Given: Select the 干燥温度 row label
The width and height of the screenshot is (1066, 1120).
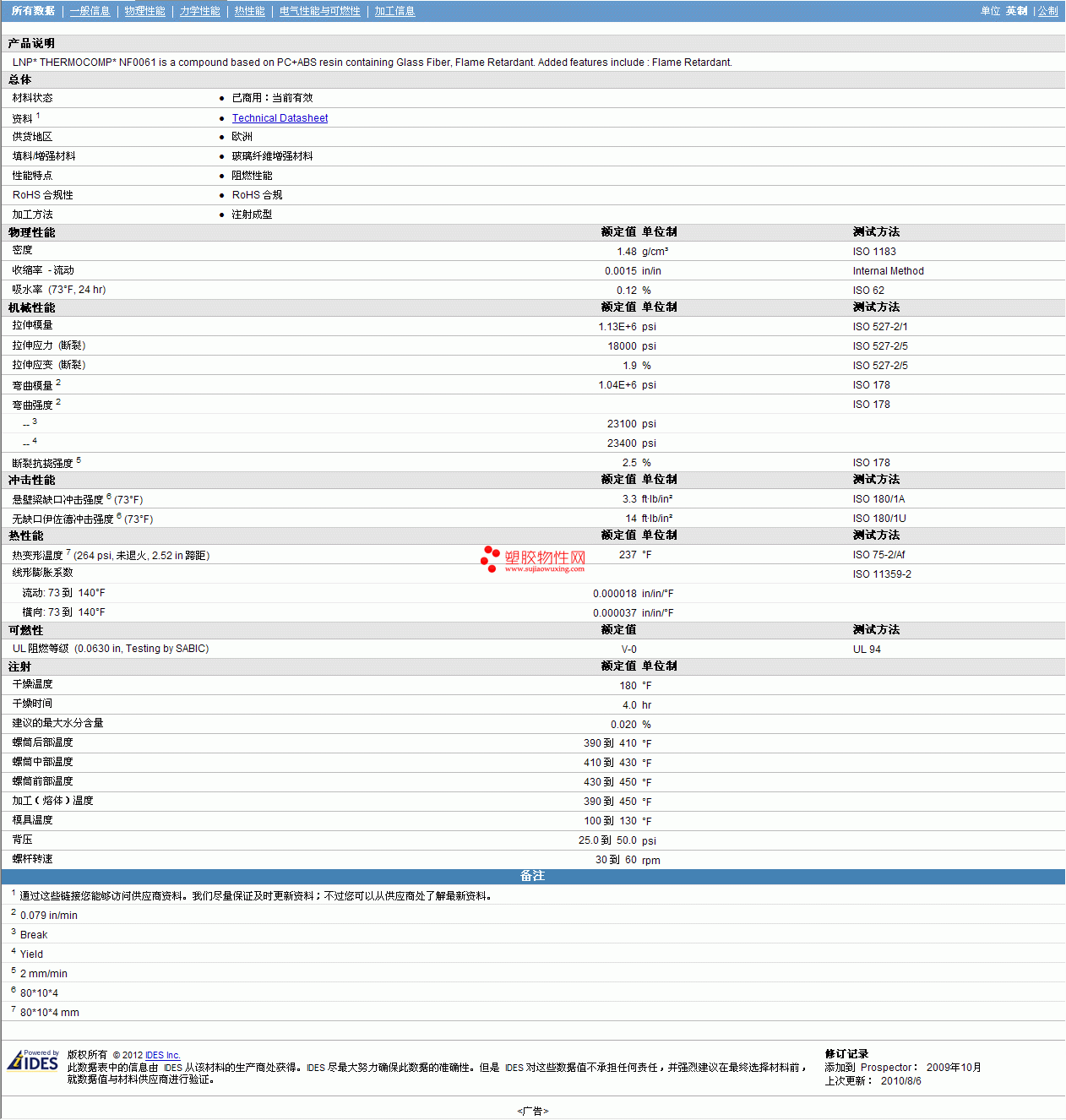Looking at the screenshot, I should (33, 684).
